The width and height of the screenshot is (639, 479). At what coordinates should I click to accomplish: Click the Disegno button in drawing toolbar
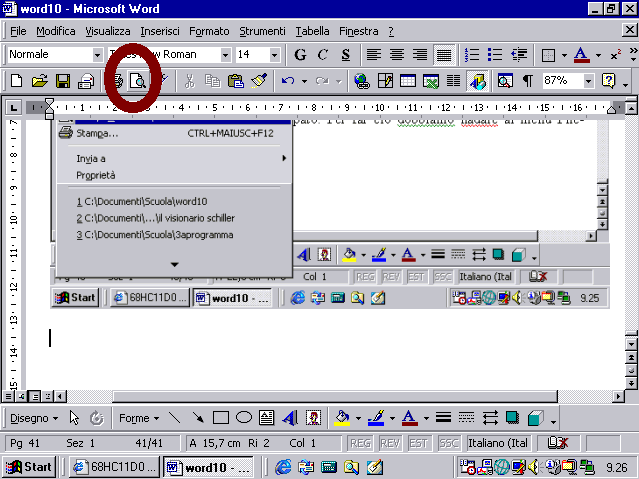tap(33, 417)
